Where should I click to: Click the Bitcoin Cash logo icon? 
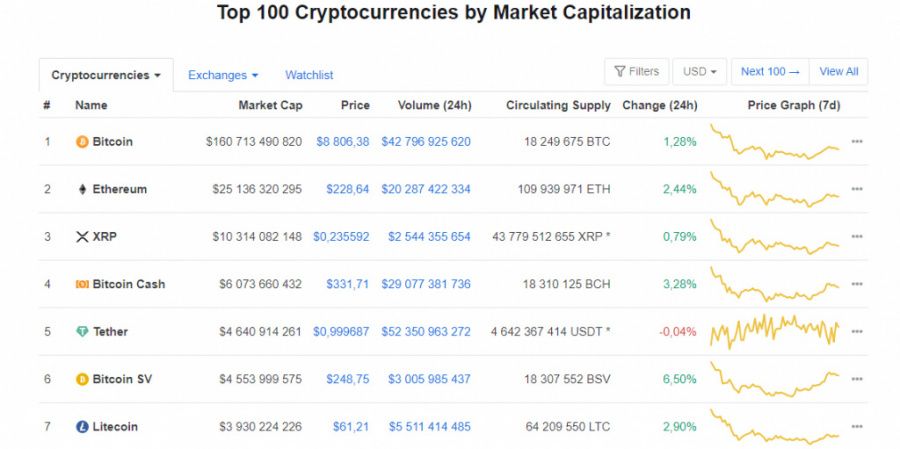coord(82,284)
